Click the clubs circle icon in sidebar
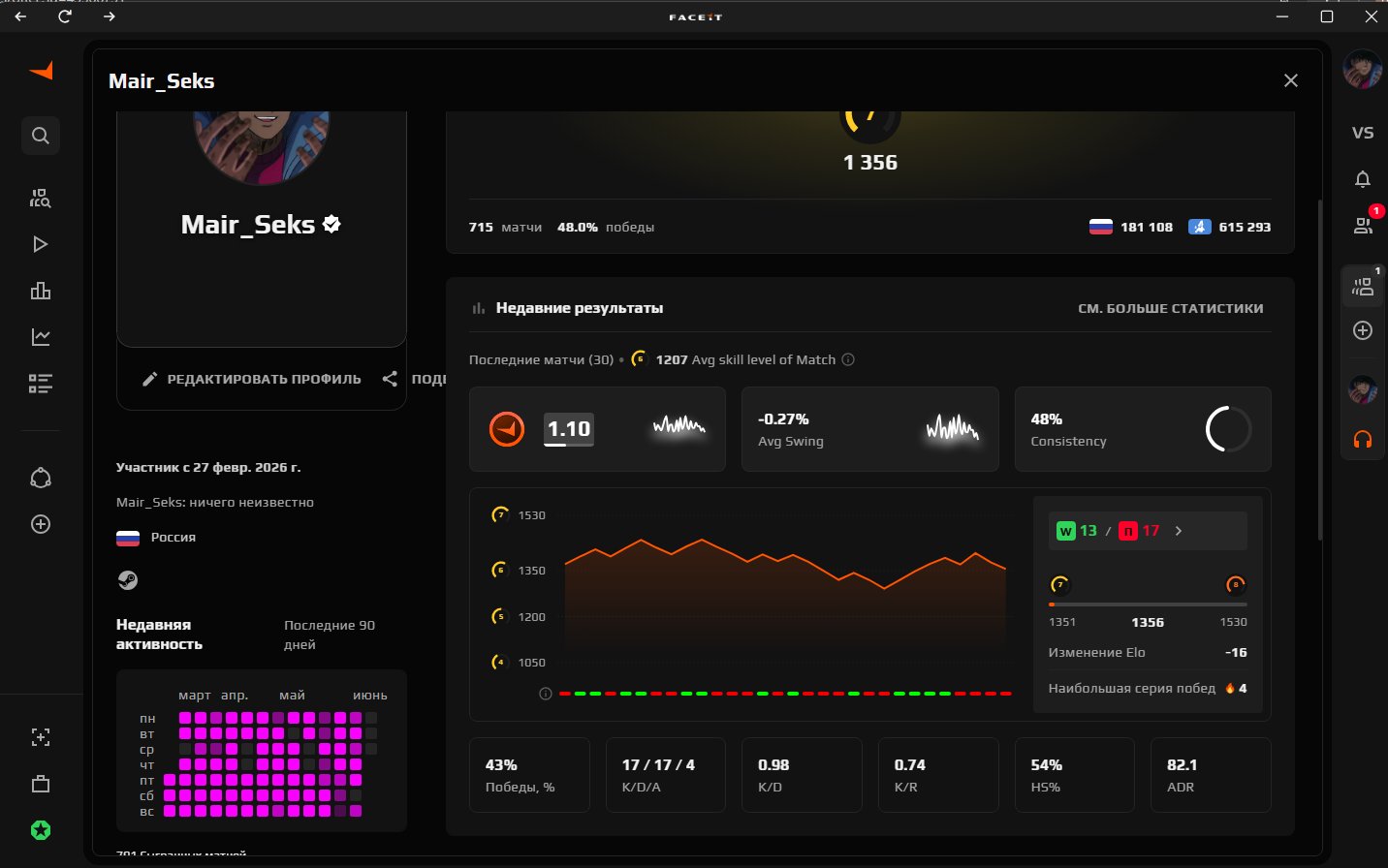Screen dimensions: 1388x868 [41, 478]
